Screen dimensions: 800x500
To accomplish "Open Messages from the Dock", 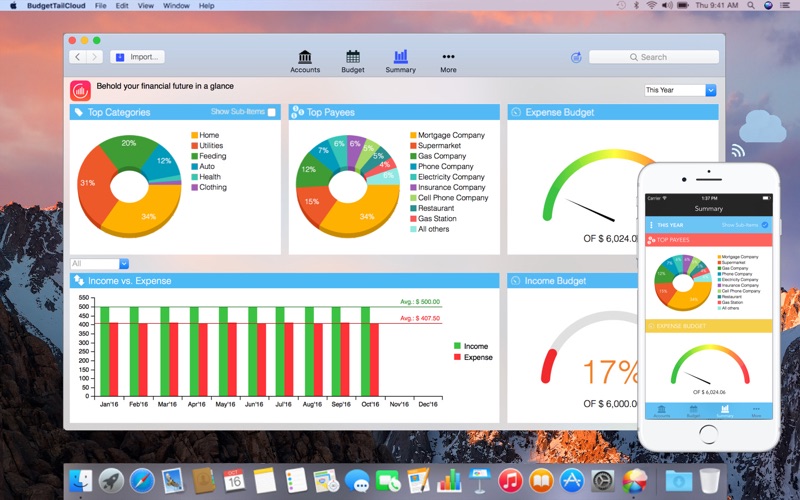I will pos(357,481).
